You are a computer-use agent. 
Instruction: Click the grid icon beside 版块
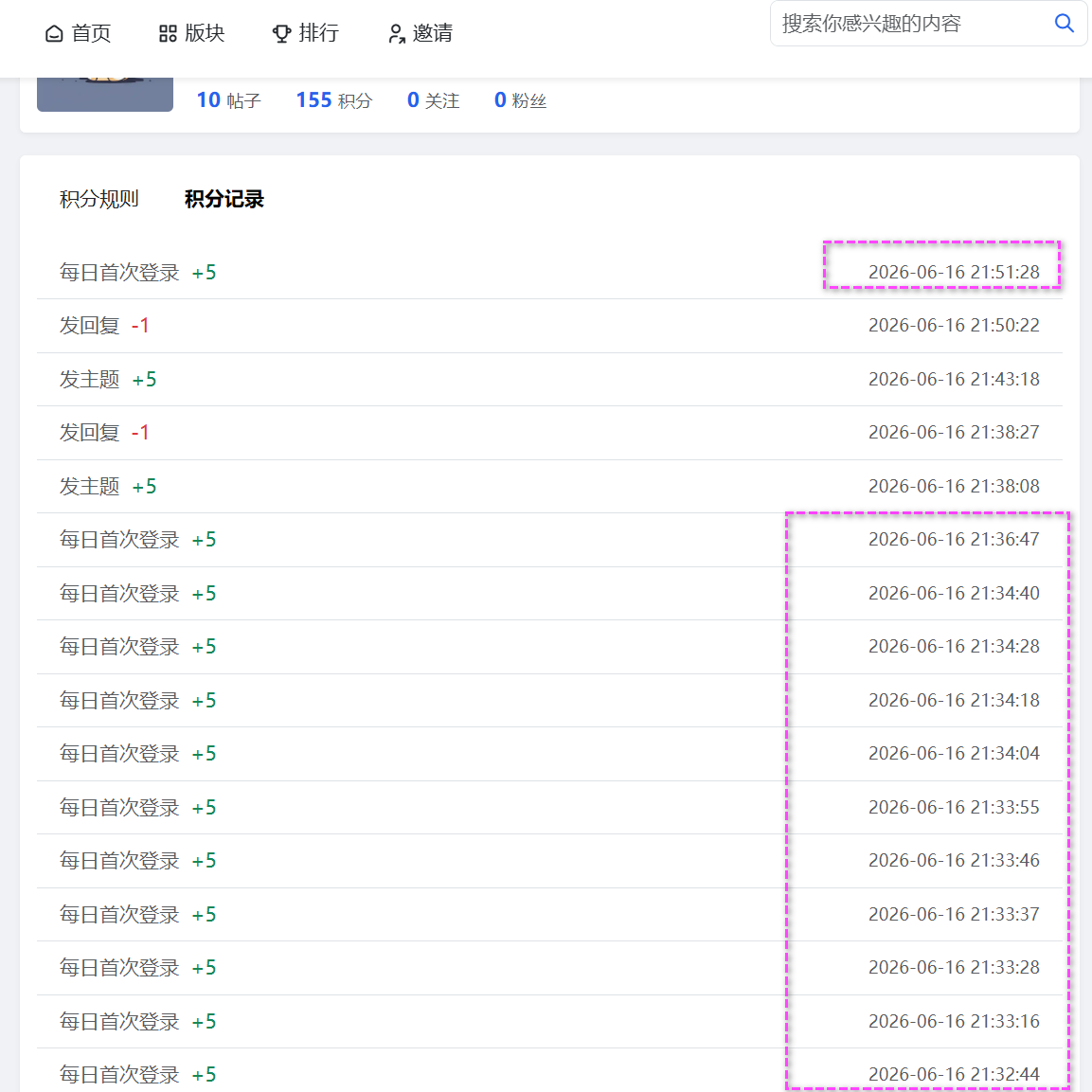168,33
